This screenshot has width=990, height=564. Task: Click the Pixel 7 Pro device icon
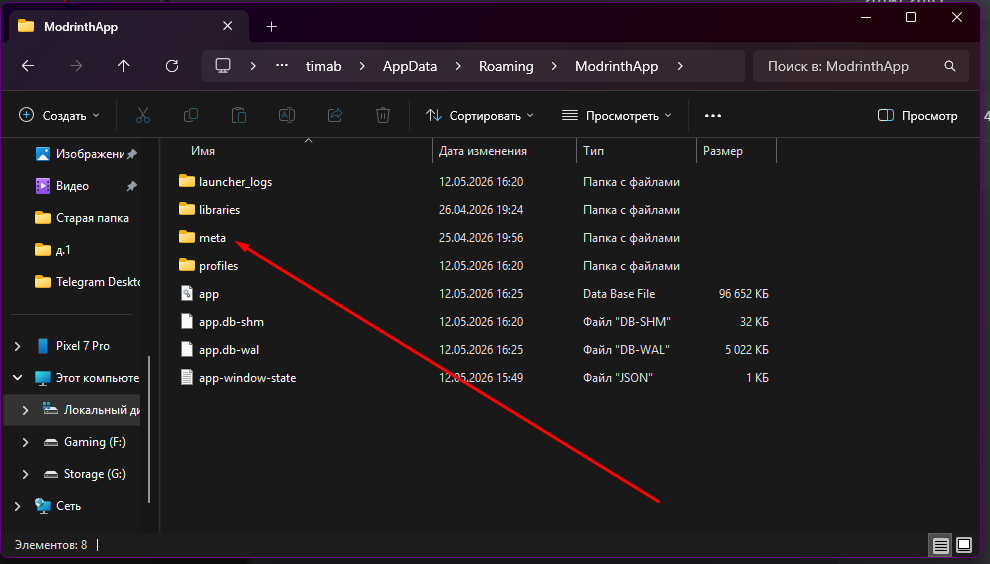tap(43, 345)
